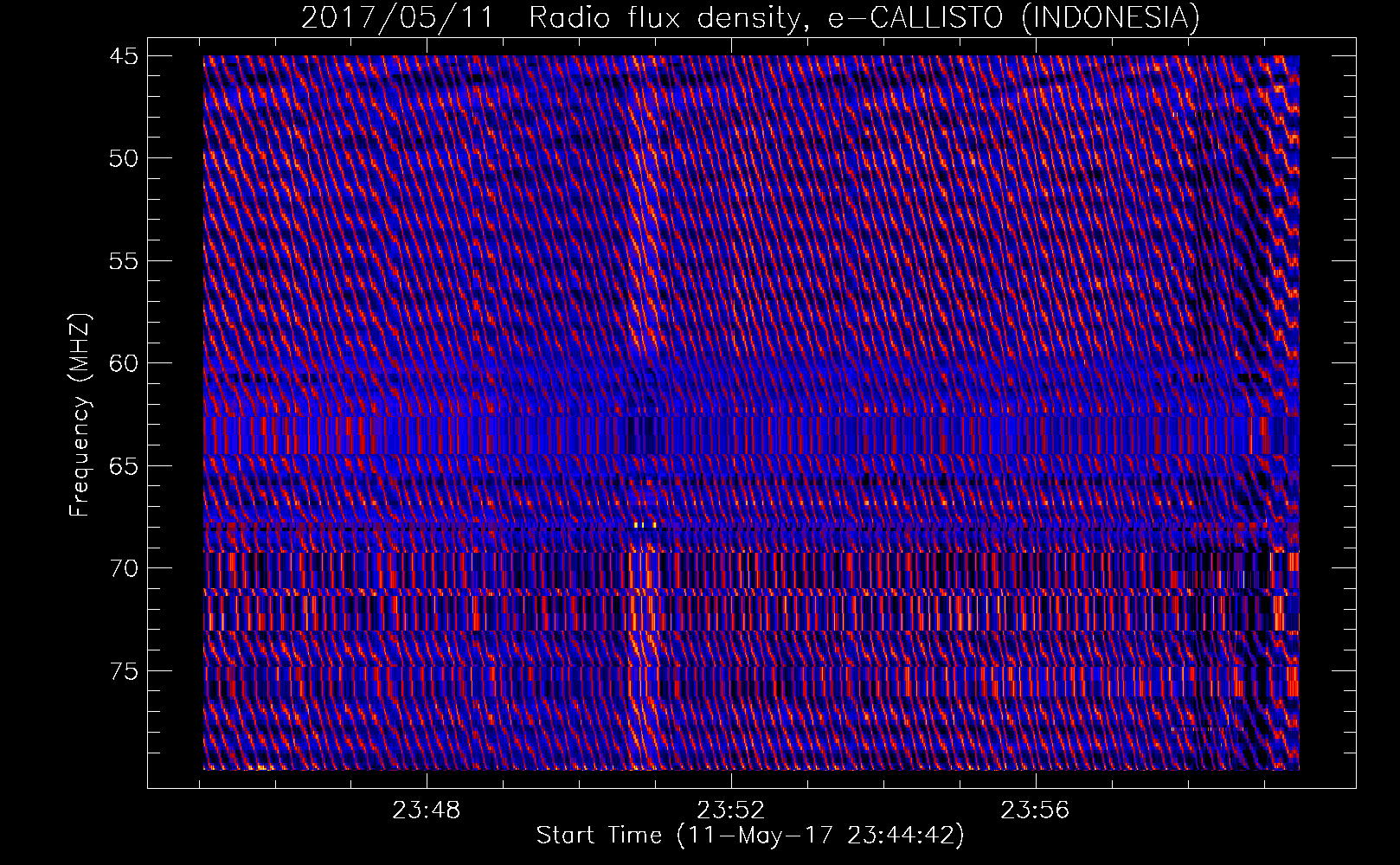The height and width of the screenshot is (865, 1400).
Task: Click the "45" frequency tick label
Action: (x=124, y=56)
